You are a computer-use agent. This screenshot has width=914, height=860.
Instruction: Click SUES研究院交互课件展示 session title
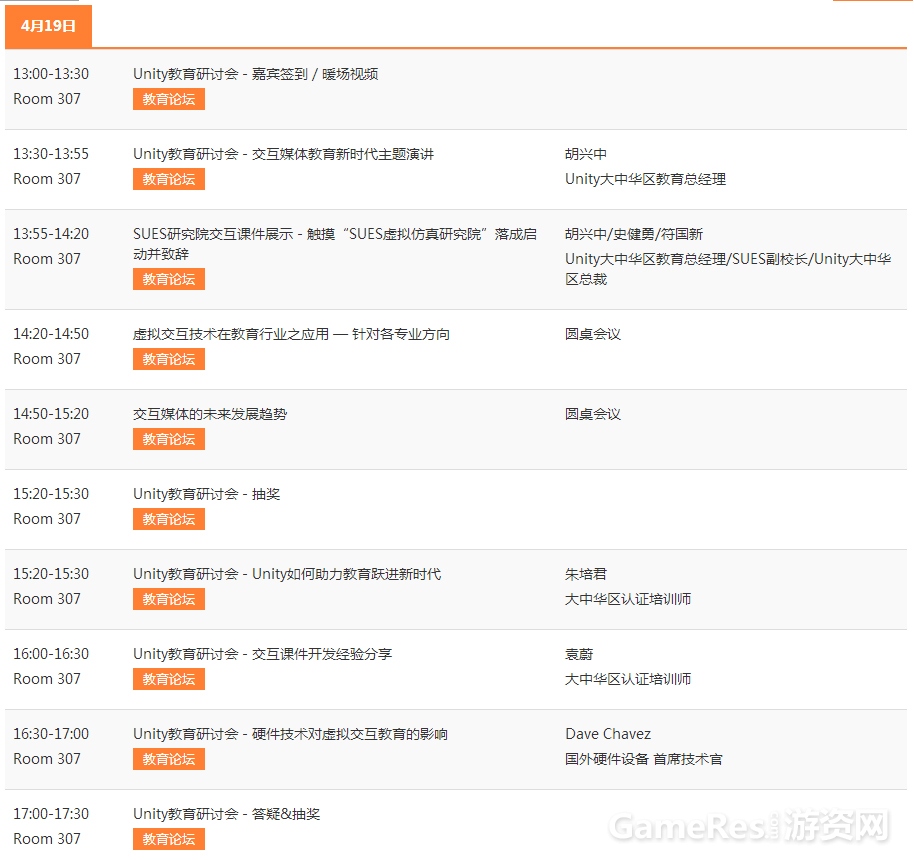(335, 244)
